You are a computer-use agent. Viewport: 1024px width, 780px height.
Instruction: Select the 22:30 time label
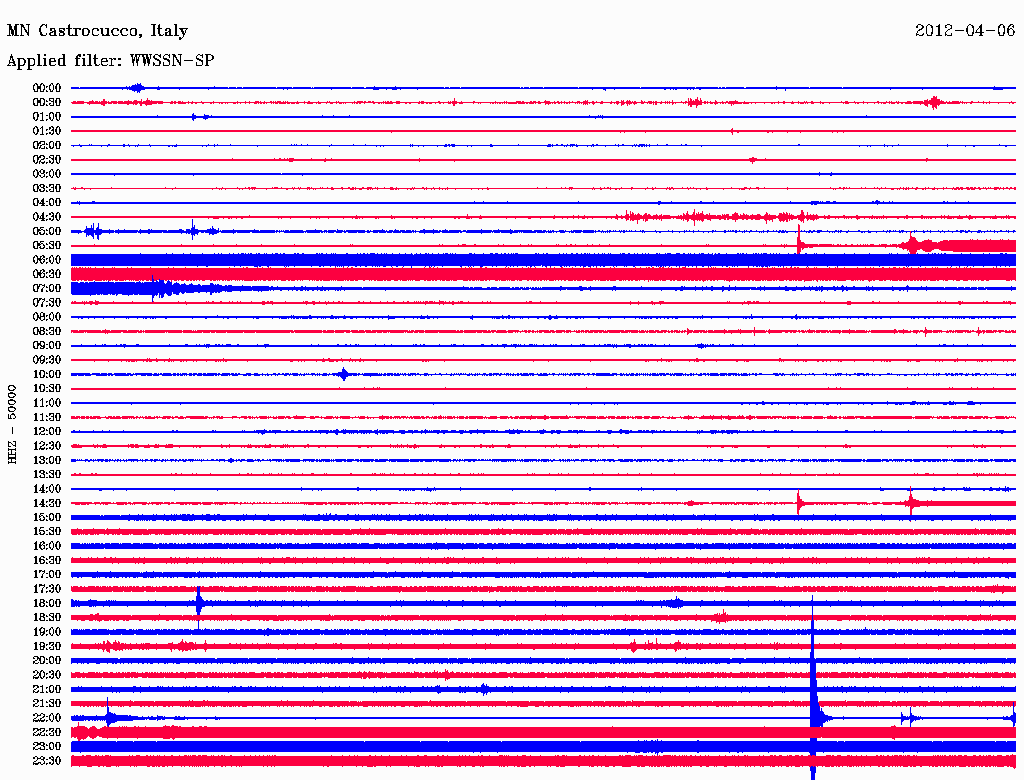pos(47,732)
